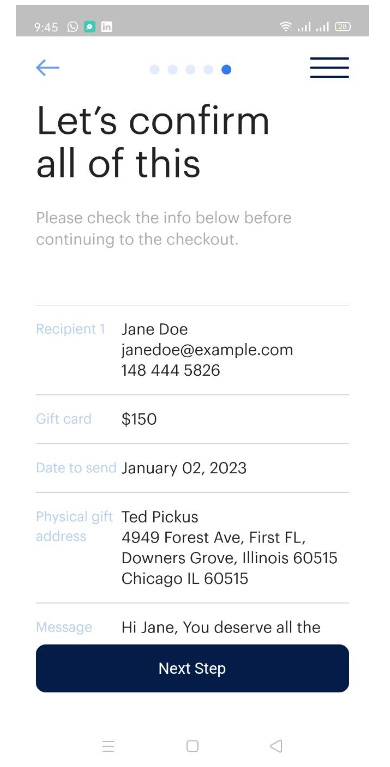Select the fifth active progress dot
Viewport: 390px width, 767px height.
pyautogui.click(x=226, y=69)
